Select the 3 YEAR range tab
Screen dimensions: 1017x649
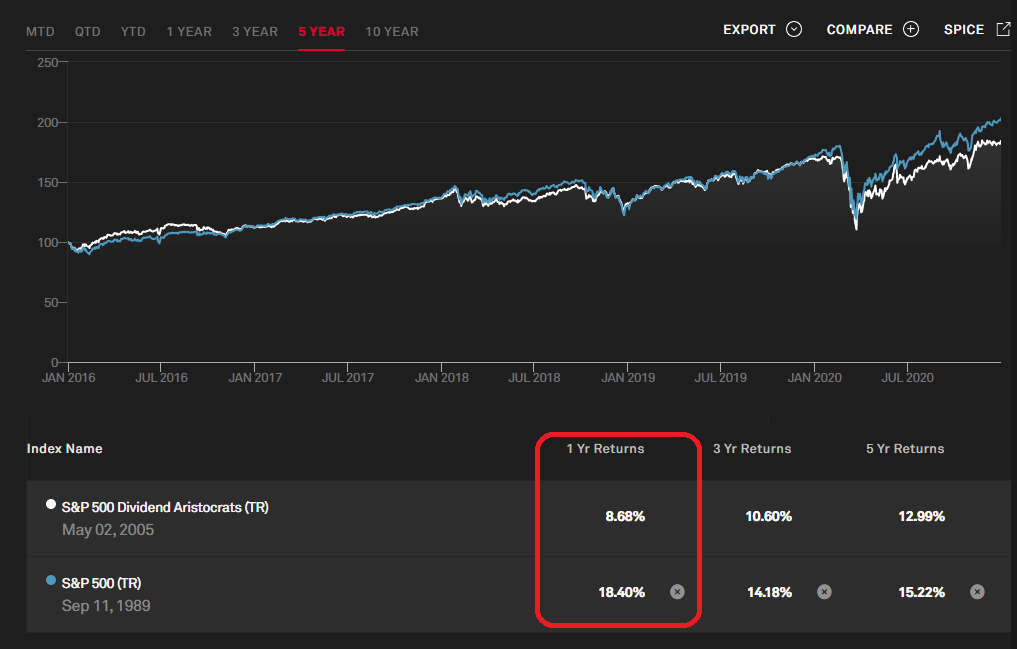[x=255, y=32]
